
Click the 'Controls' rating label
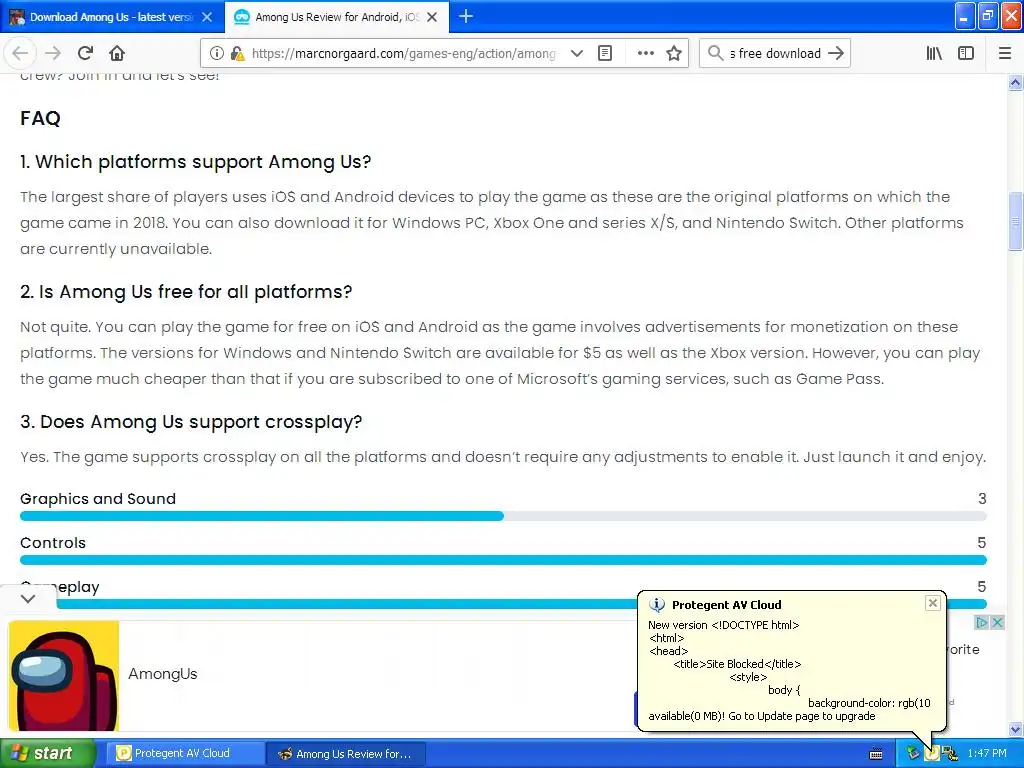tap(53, 543)
